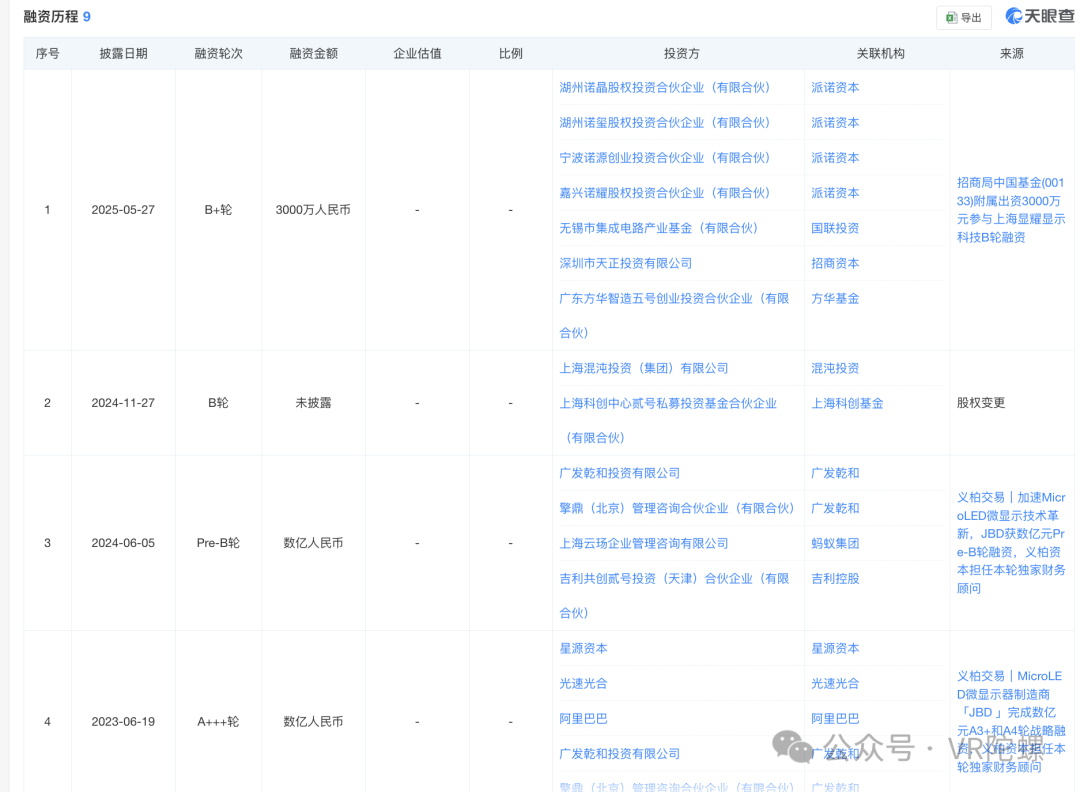
Task: Open investor 上海科创中心贰号私募投资基金合伙企业
Action: (668, 420)
